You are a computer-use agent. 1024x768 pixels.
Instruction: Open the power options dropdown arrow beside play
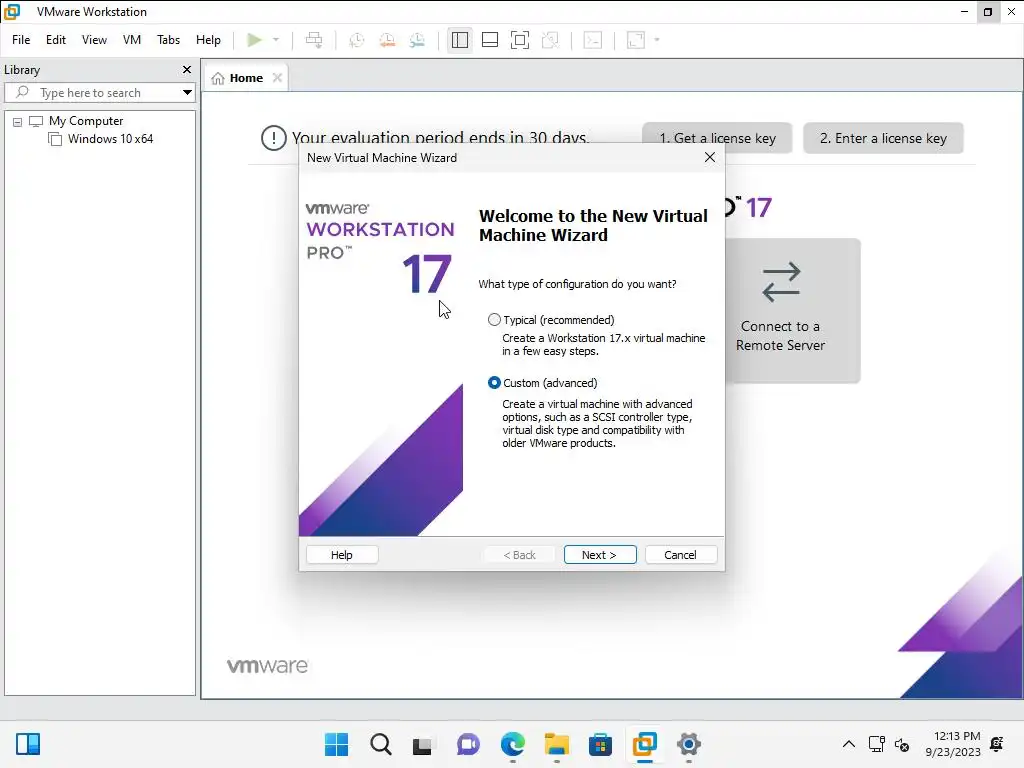coord(276,40)
